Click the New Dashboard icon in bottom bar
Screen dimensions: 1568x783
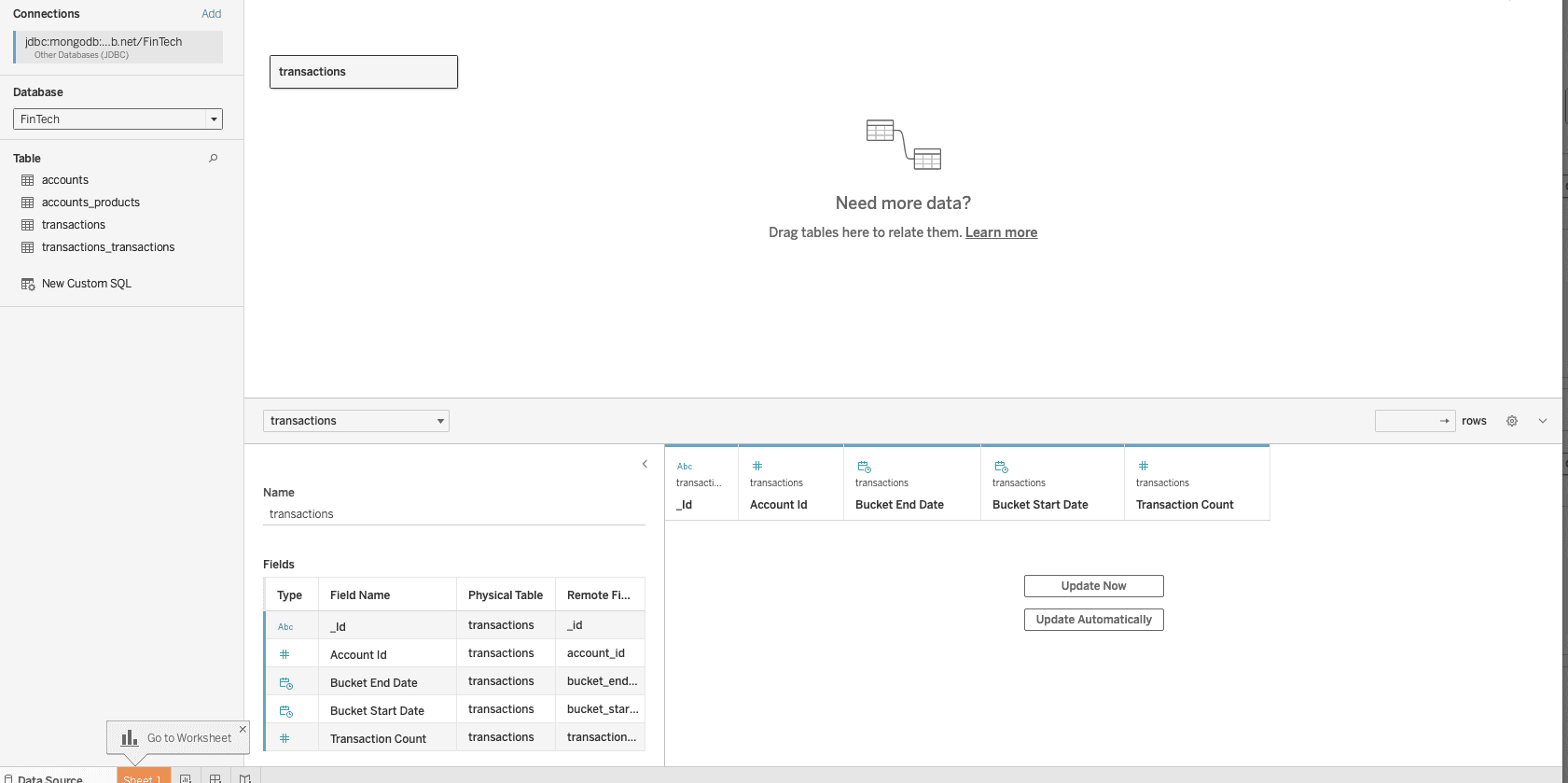(215, 777)
